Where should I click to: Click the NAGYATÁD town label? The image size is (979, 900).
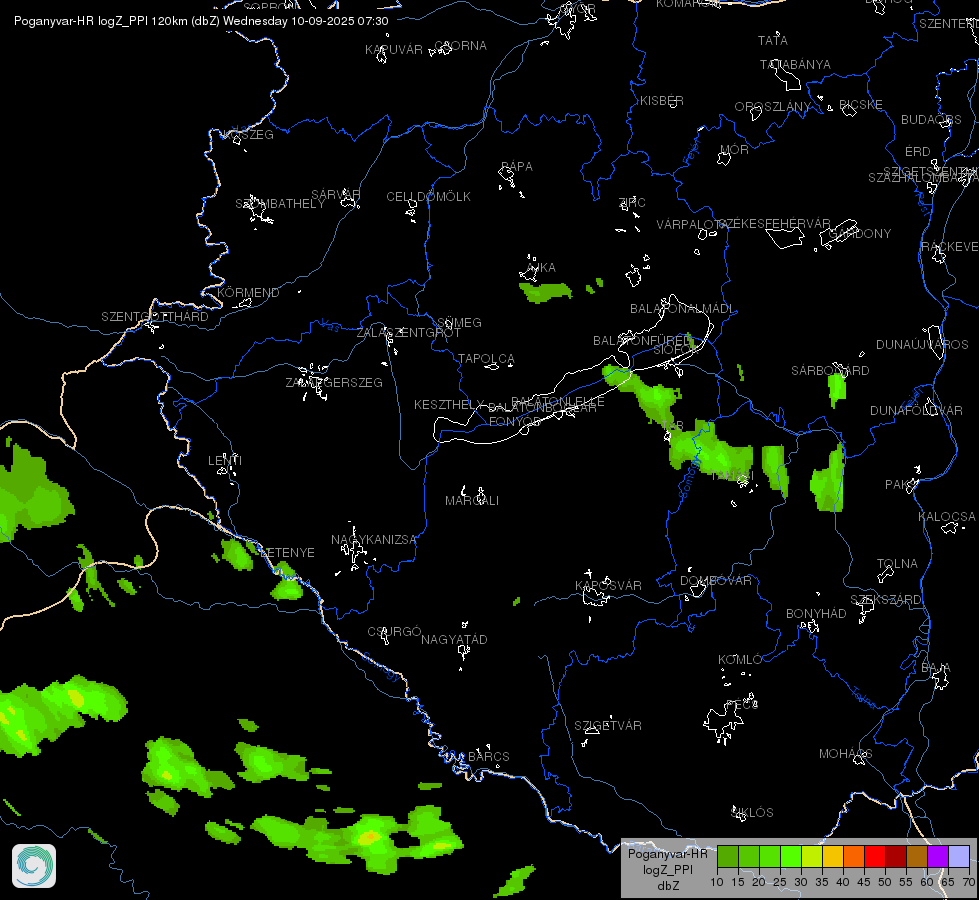pyautogui.click(x=454, y=640)
